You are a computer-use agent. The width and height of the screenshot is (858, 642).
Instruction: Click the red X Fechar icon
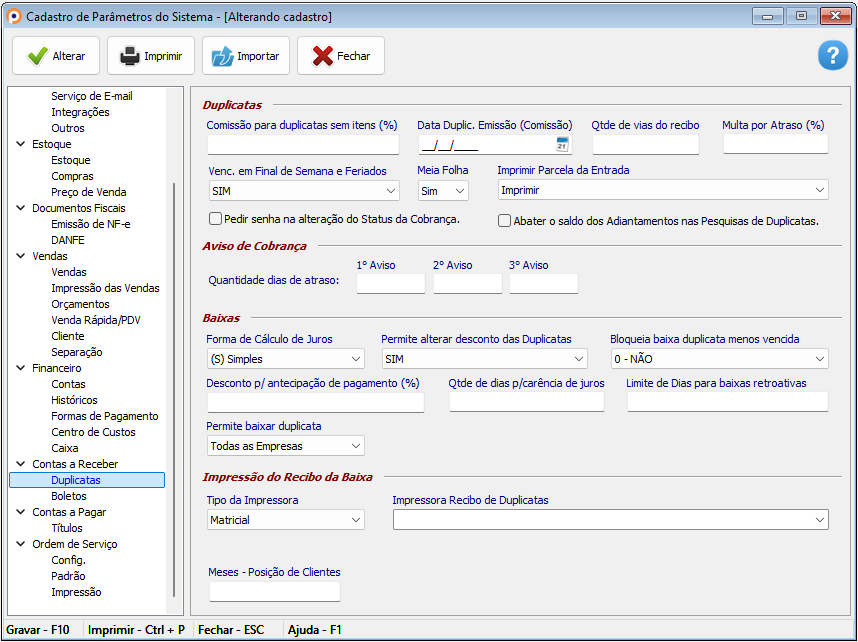pos(322,56)
